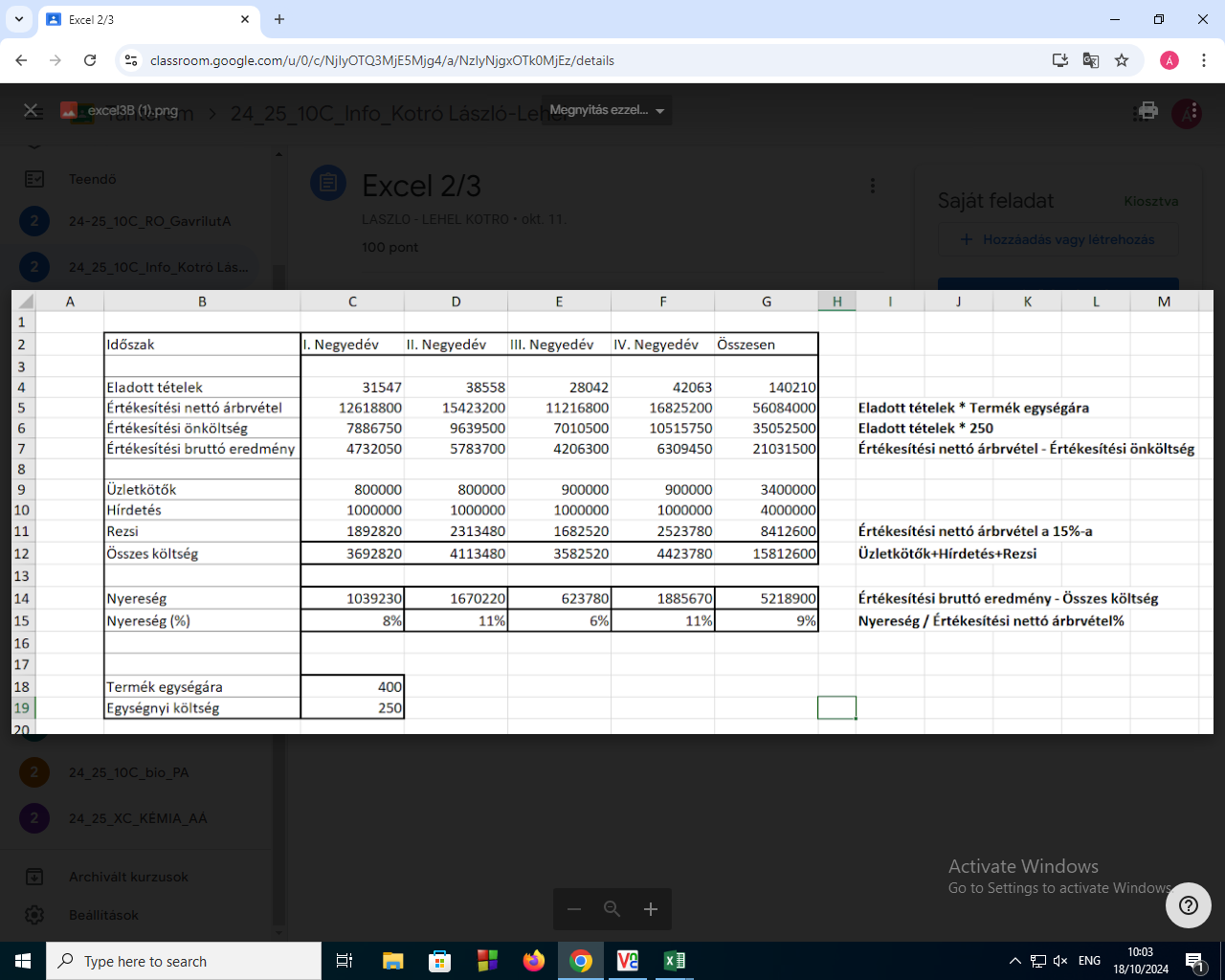This screenshot has height=980, width=1225.
Task: Click the volume muted speaker icon
Action: 1060,961
